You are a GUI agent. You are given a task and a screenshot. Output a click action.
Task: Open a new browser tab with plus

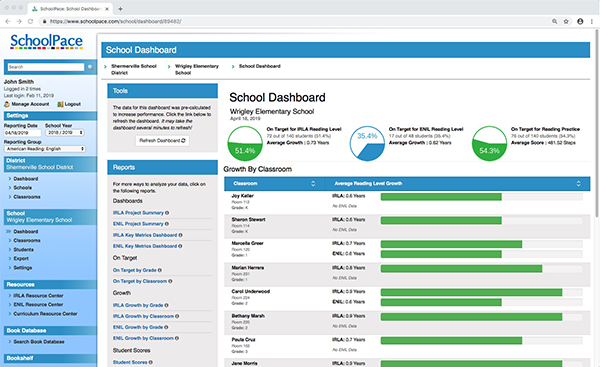(x=120, y=9)
